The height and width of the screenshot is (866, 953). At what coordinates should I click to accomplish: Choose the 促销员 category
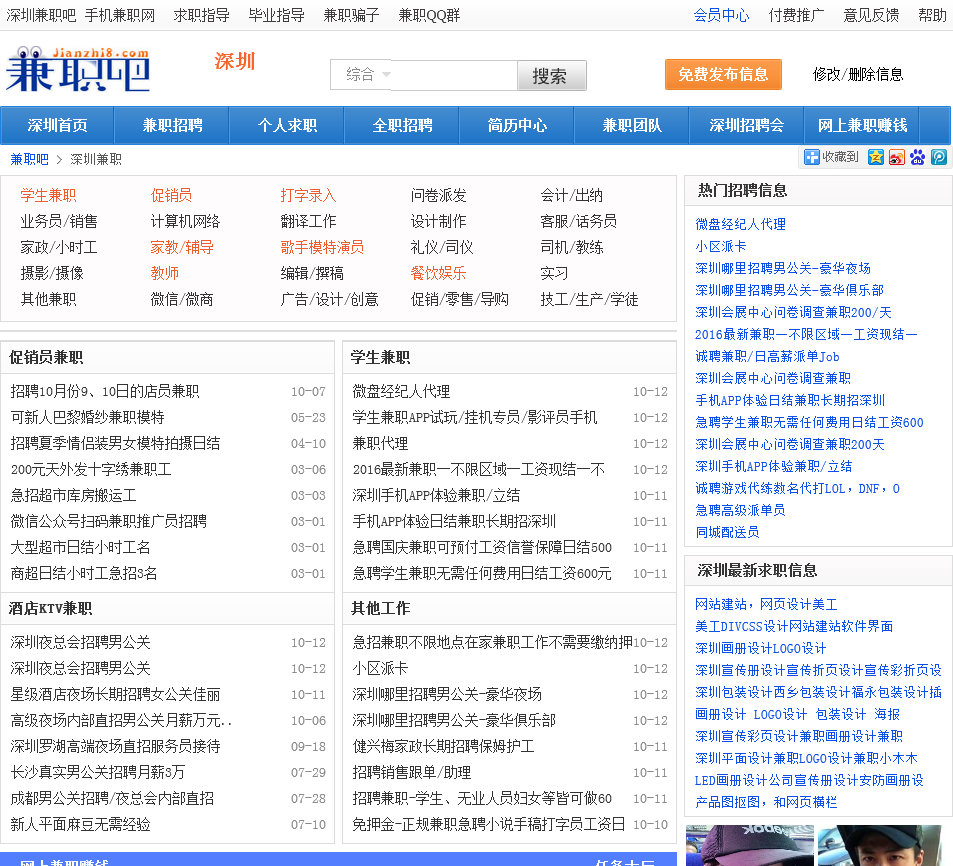point(171,195)
